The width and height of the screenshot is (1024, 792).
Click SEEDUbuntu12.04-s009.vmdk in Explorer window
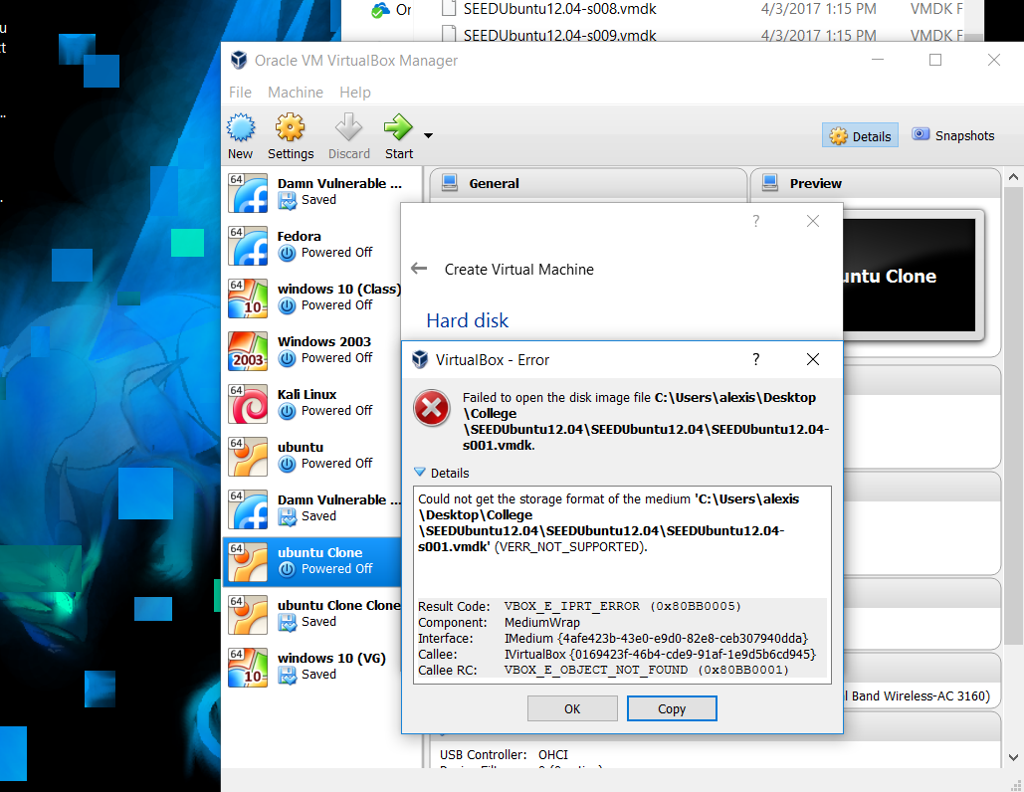[560, 35]
